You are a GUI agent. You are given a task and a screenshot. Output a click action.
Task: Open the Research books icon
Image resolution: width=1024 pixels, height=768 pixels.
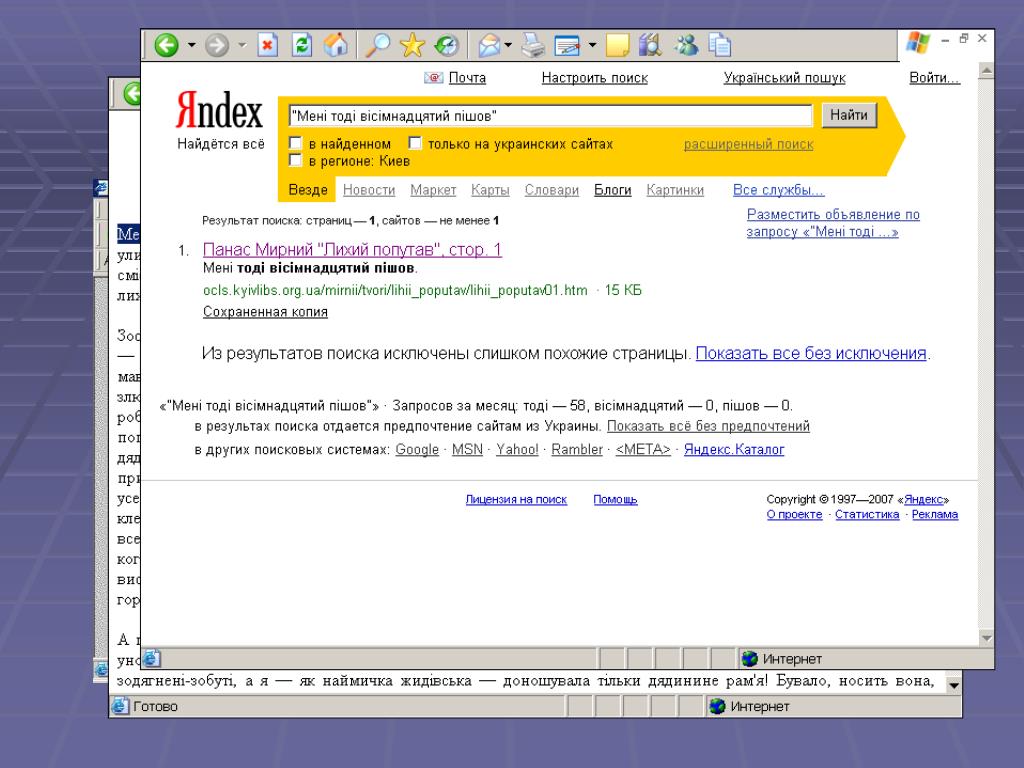coord(650,45)
